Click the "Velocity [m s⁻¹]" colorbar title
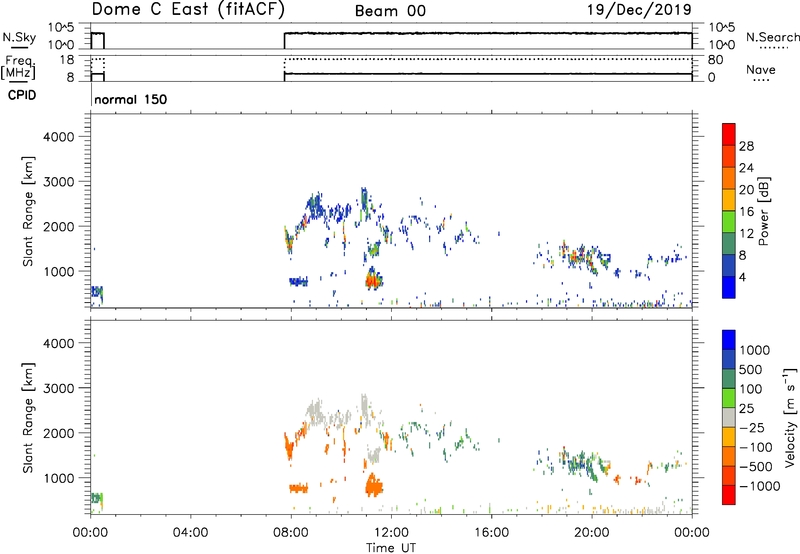This screenshot has height=554, width=800. pyautogui.click(x=790, y=417)
